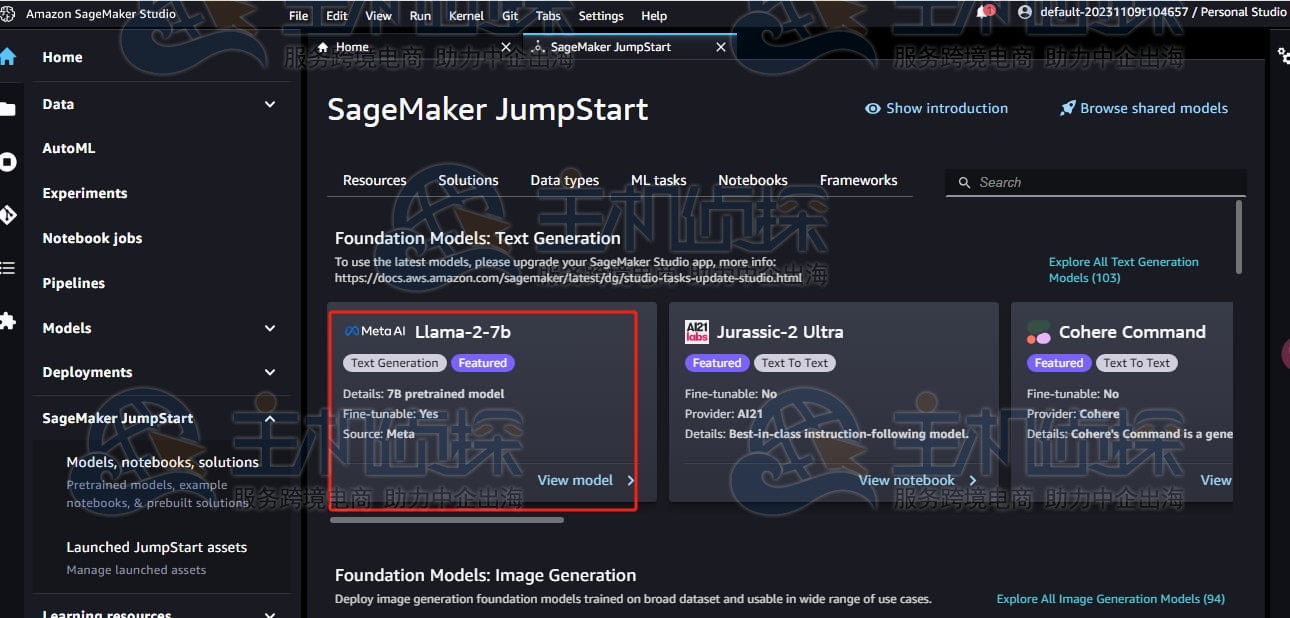Collapse the SageMaker JumpStart sidebar section
Viewport: 1290px width, 618px height.
(x=270, y=419)
